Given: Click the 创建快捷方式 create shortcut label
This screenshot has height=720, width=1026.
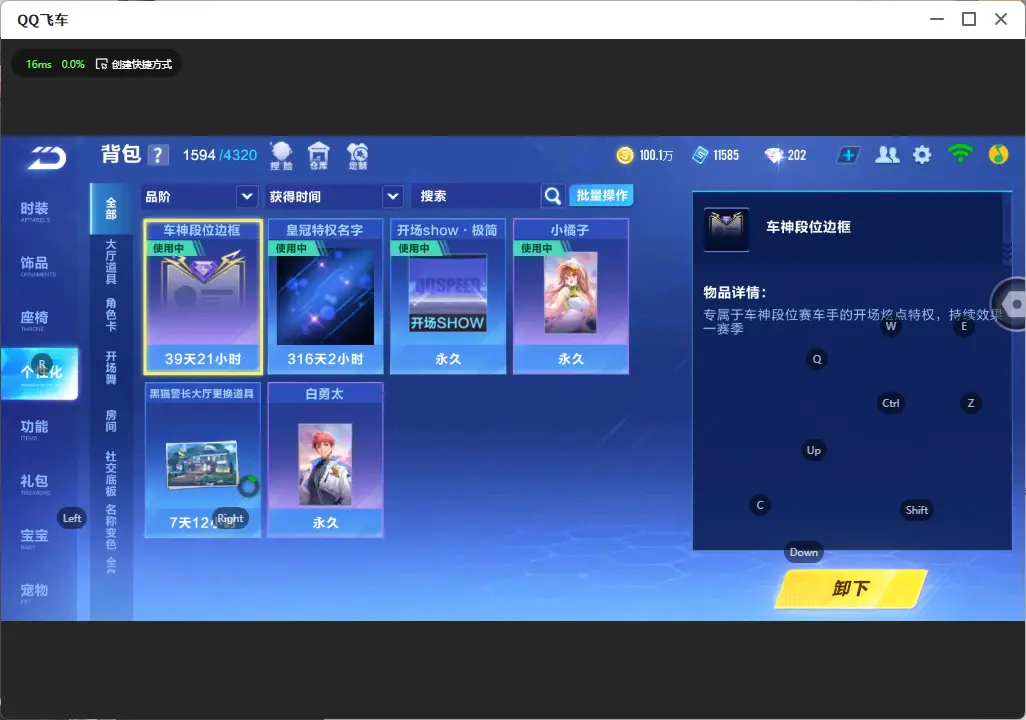Looking at the screenshot, I should (x=141, y=64).
